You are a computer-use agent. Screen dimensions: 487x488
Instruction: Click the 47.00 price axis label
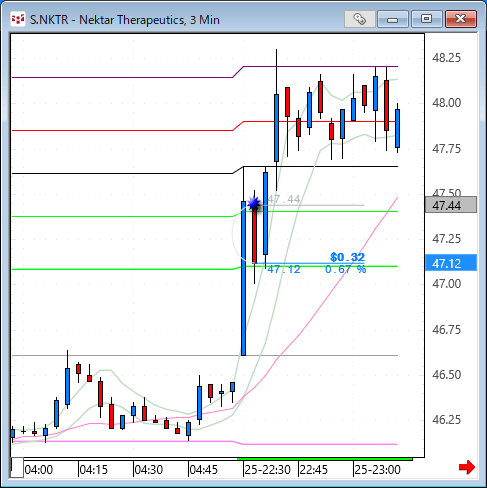(446, 284)
